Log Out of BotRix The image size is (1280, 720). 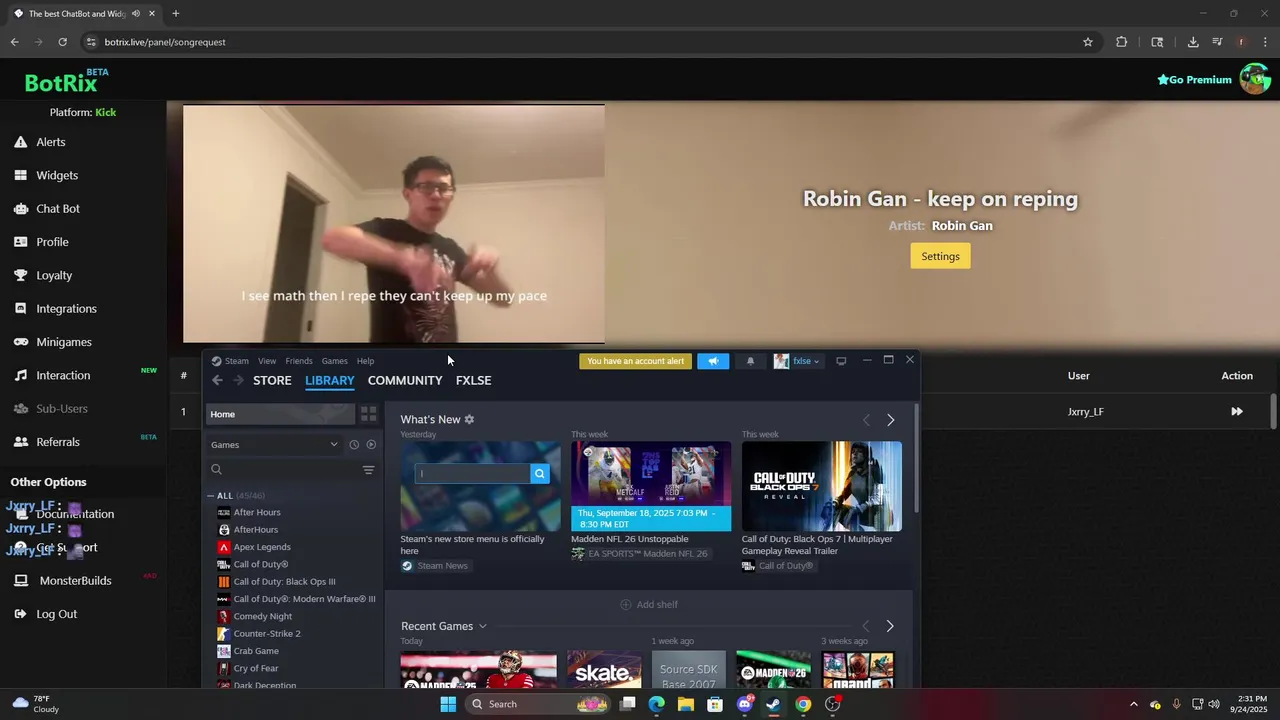click(56, 614)
